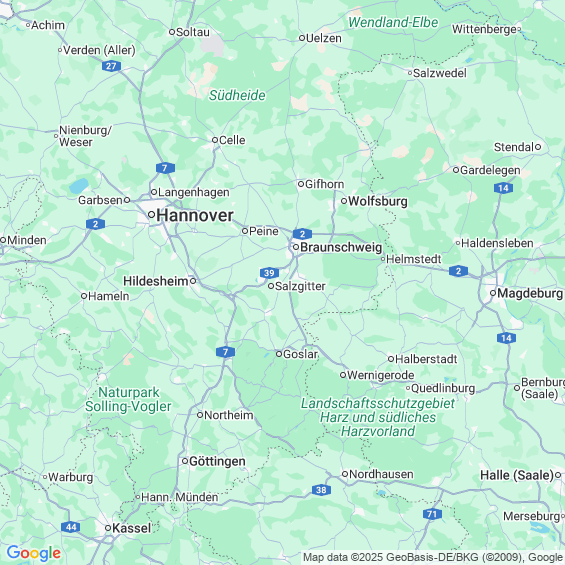565x565 pixels.
Task: Select the Göttingen city label
Action: point(217,461)
